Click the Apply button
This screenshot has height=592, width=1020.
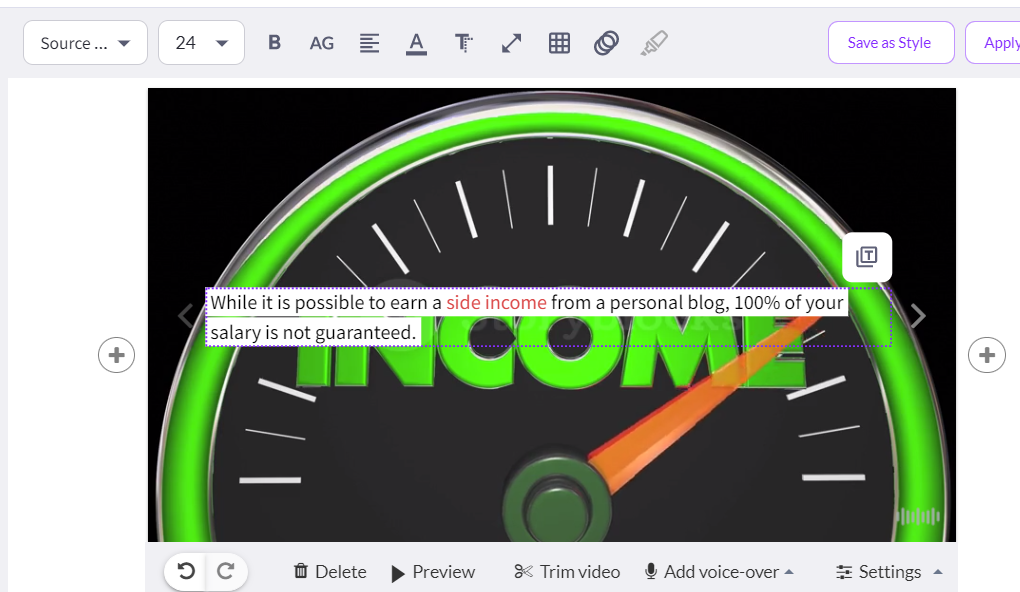pyautogui.click(x=993, y=43)
